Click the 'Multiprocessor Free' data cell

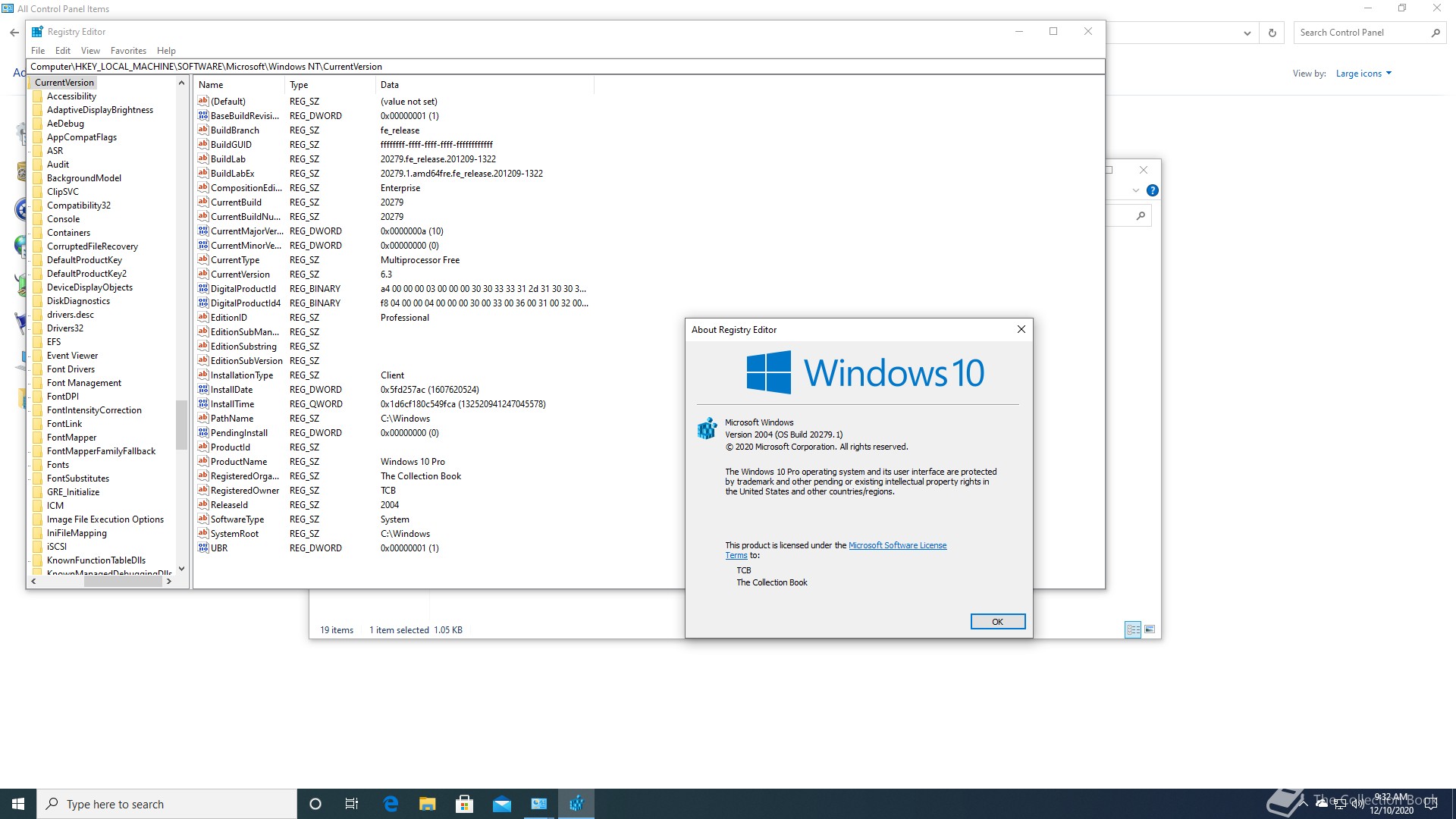tap(420, 260)
